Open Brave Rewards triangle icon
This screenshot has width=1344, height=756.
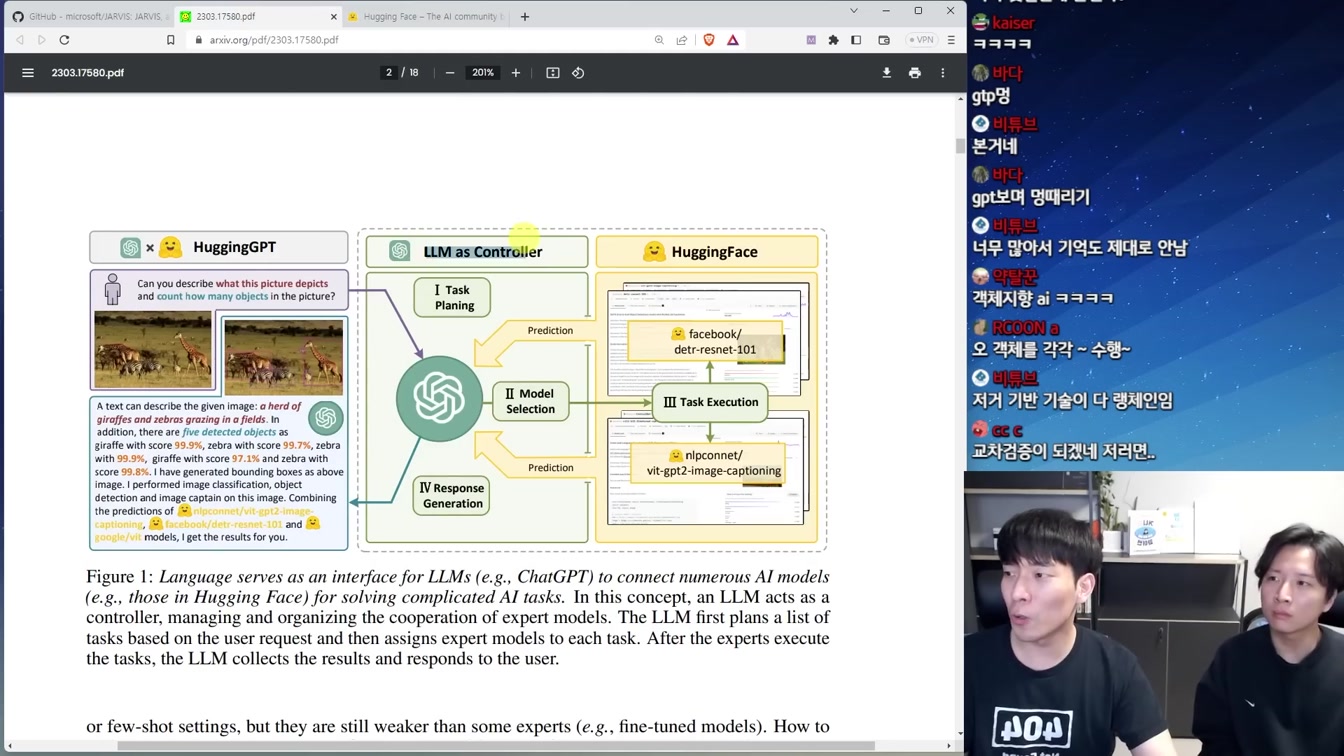pos(733,40)
